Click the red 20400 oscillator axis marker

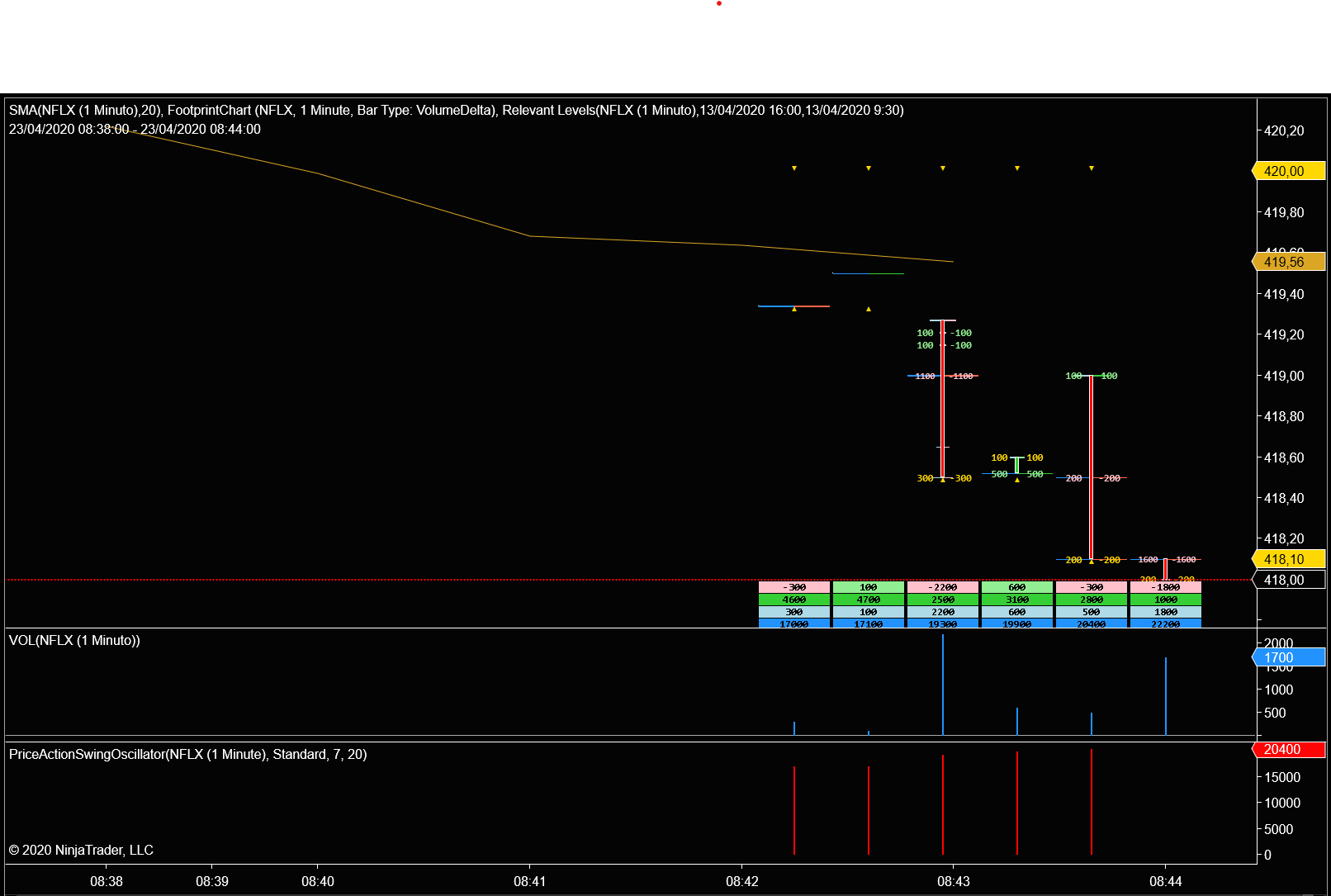1289,749
